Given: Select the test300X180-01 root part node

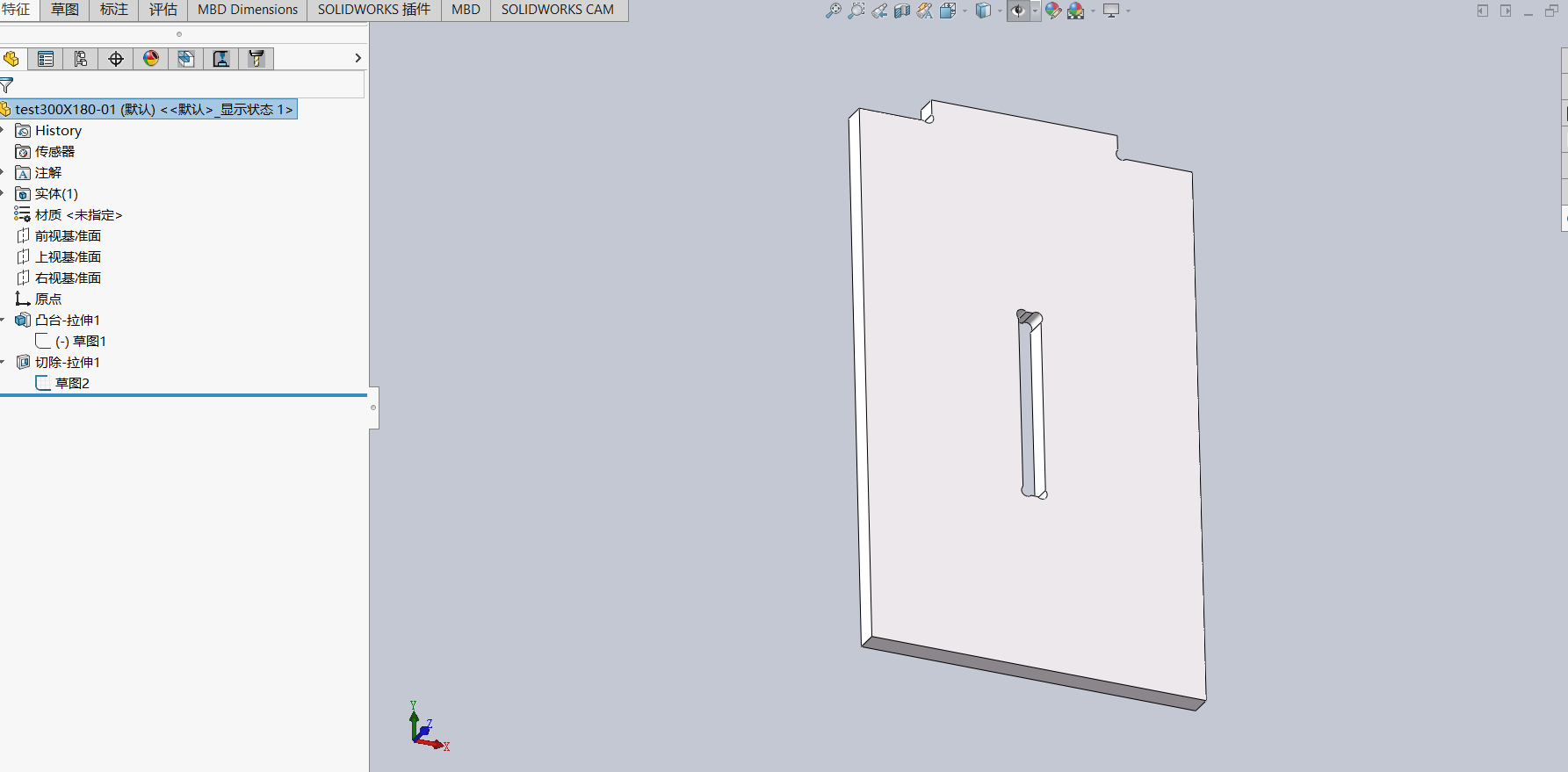Looking at the screenshot, I should click(x=148, y=109).
